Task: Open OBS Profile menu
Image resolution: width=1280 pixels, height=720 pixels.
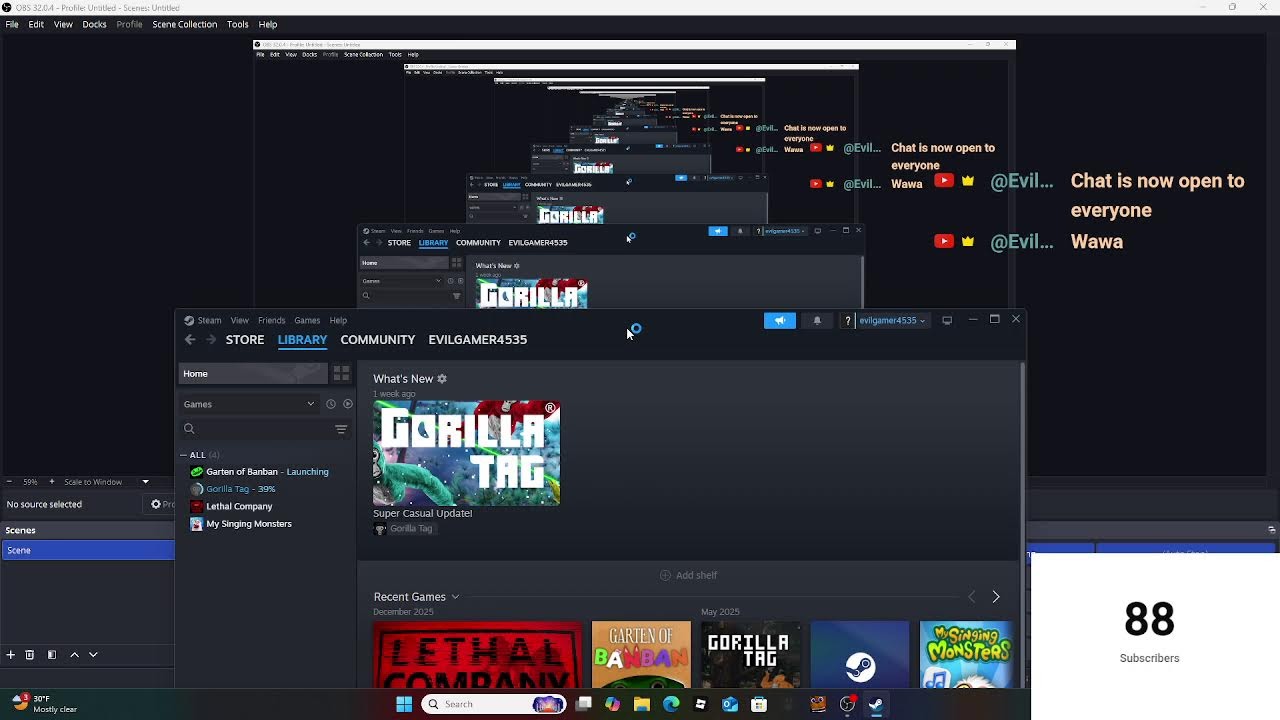Action: pyautogui.click(x=129, y=24)
